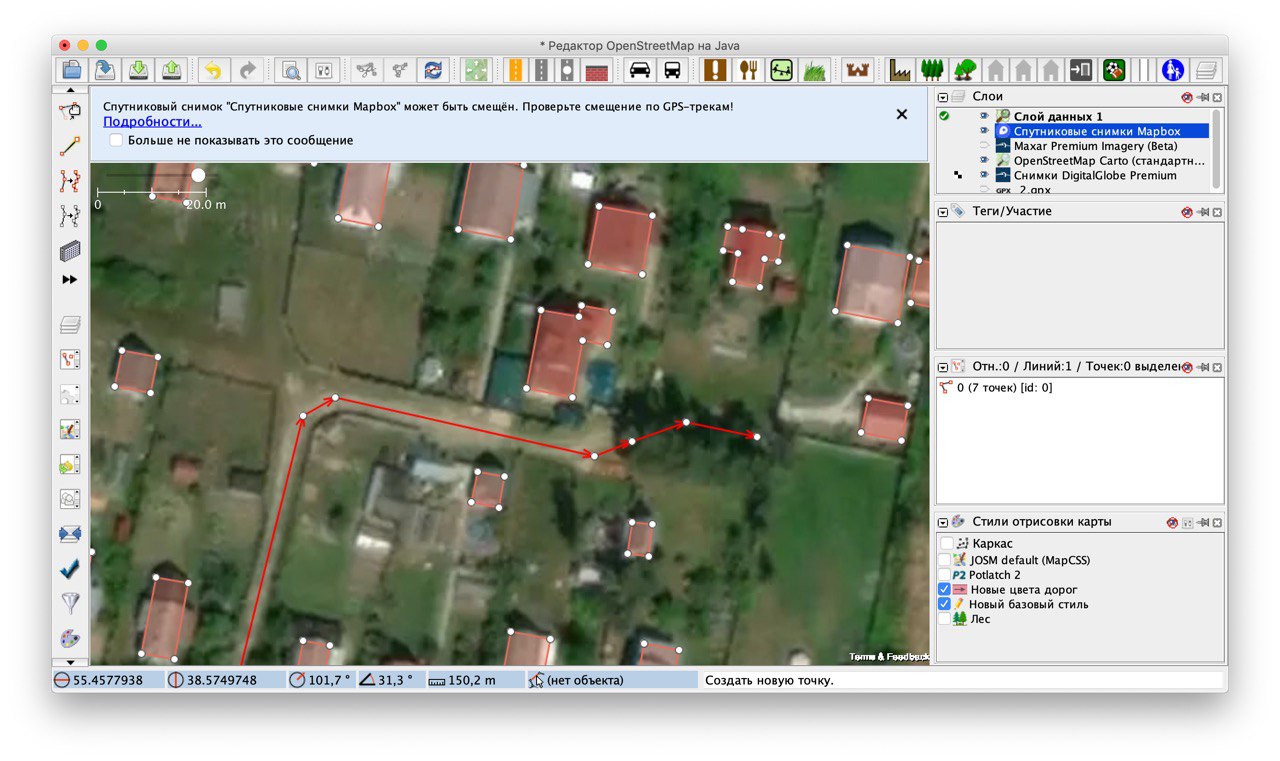This screenshot has height=761, width=1280.
Task: Click the scale slider handle on map
Action: pyautogui.click(x=198, y=175)
